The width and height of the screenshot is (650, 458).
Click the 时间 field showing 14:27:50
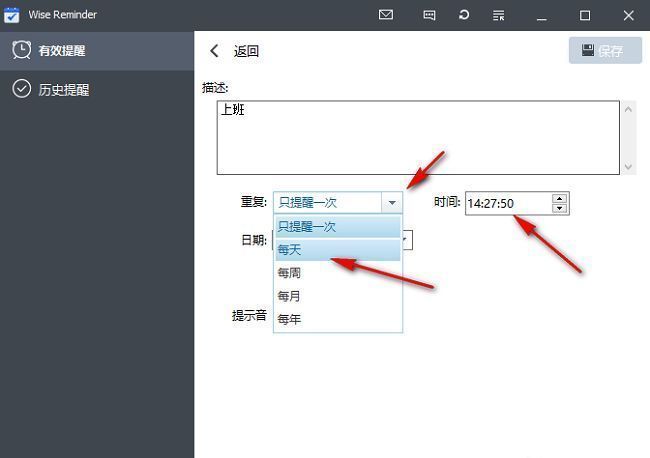pos(507,203)
